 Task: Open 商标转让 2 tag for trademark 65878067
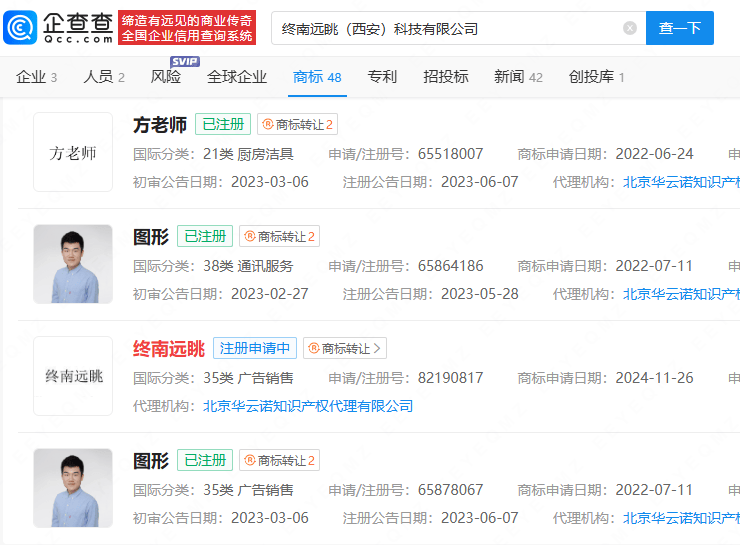click(279, 461)
